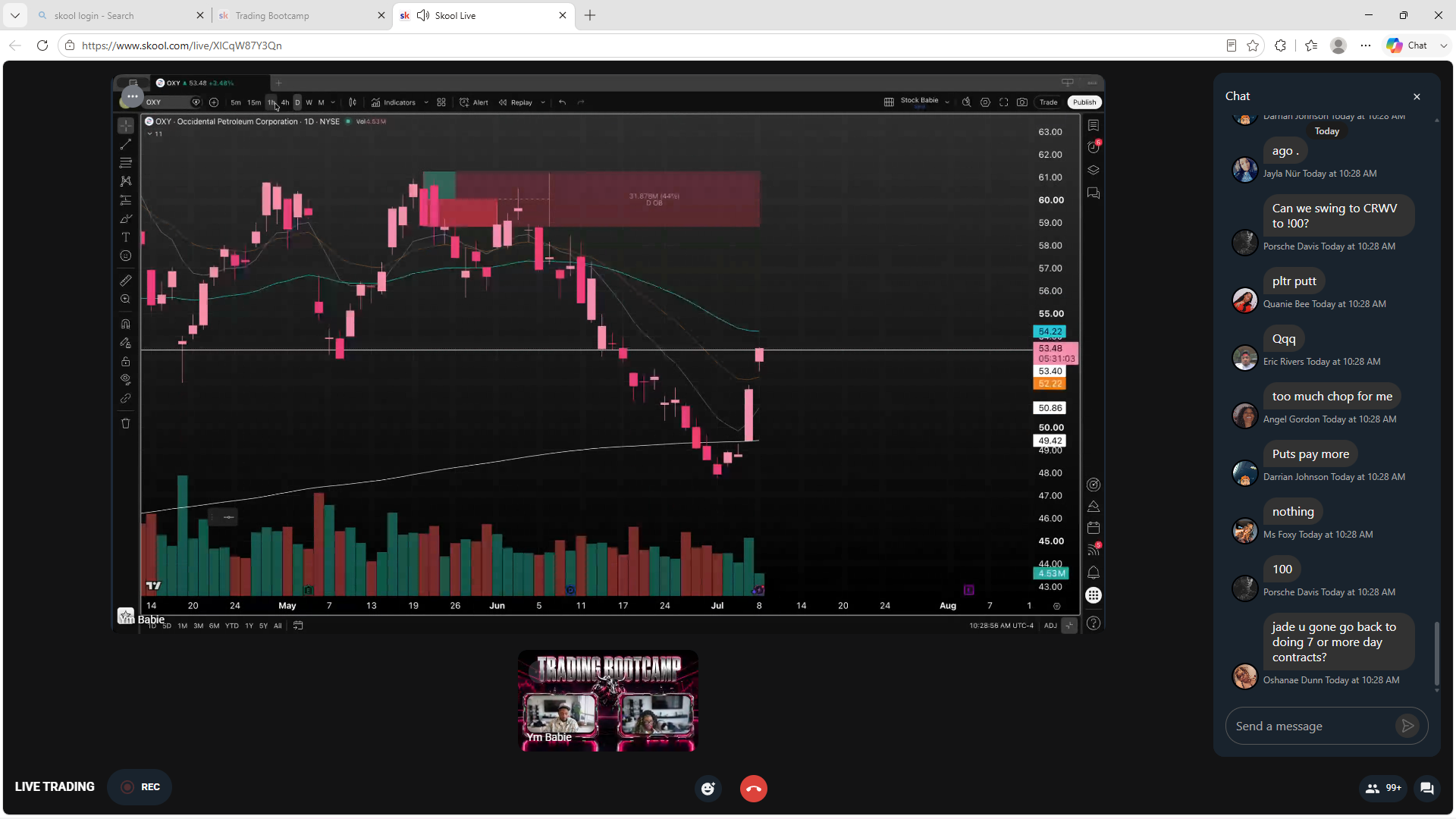Select the Trading Bootcamp video thumbnail
Image resolution: width=1456 pixels, height=819 pixels.
pyautogui.click(x=608, y=701)
